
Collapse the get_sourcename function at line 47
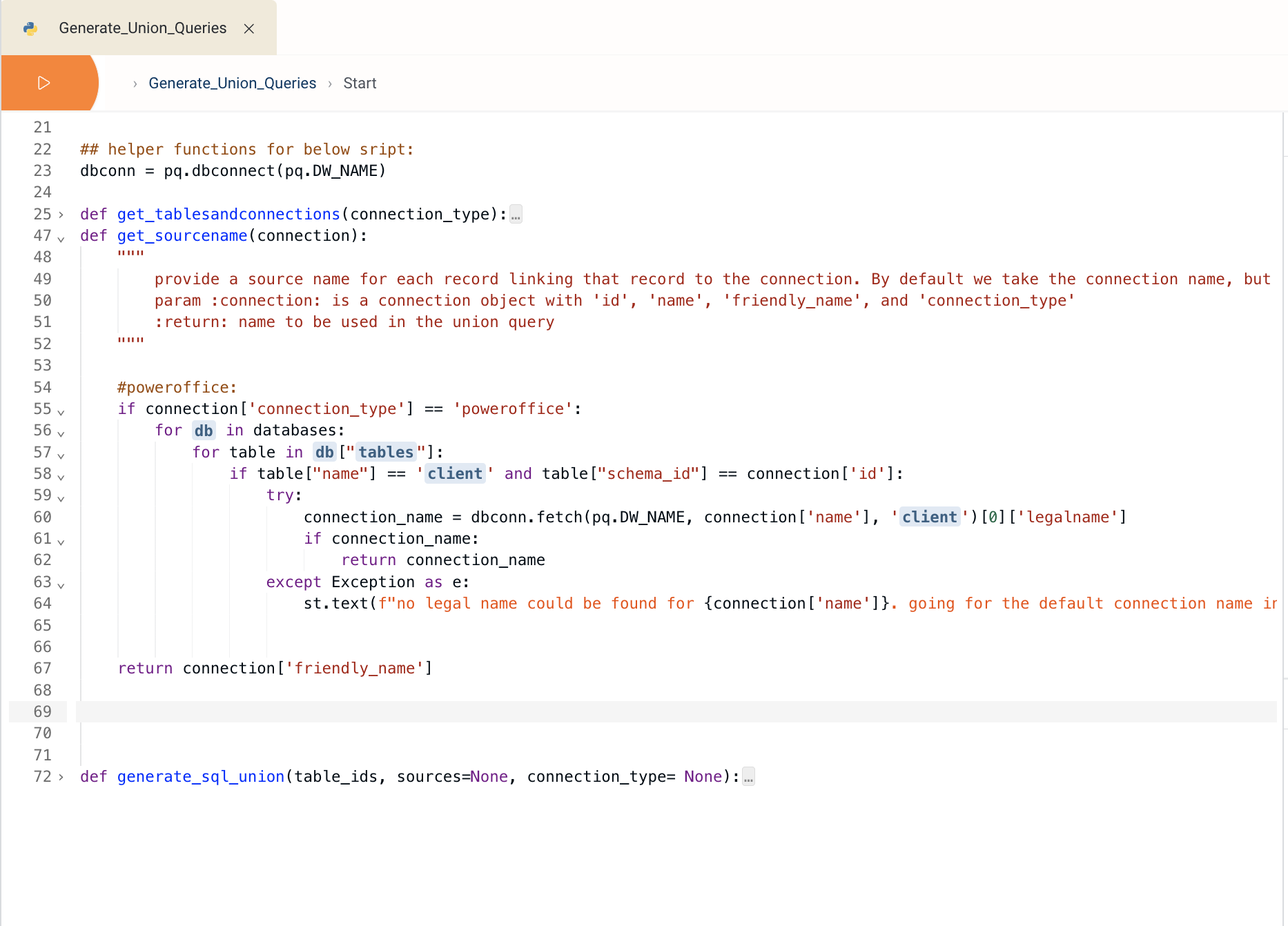[61, 239]
